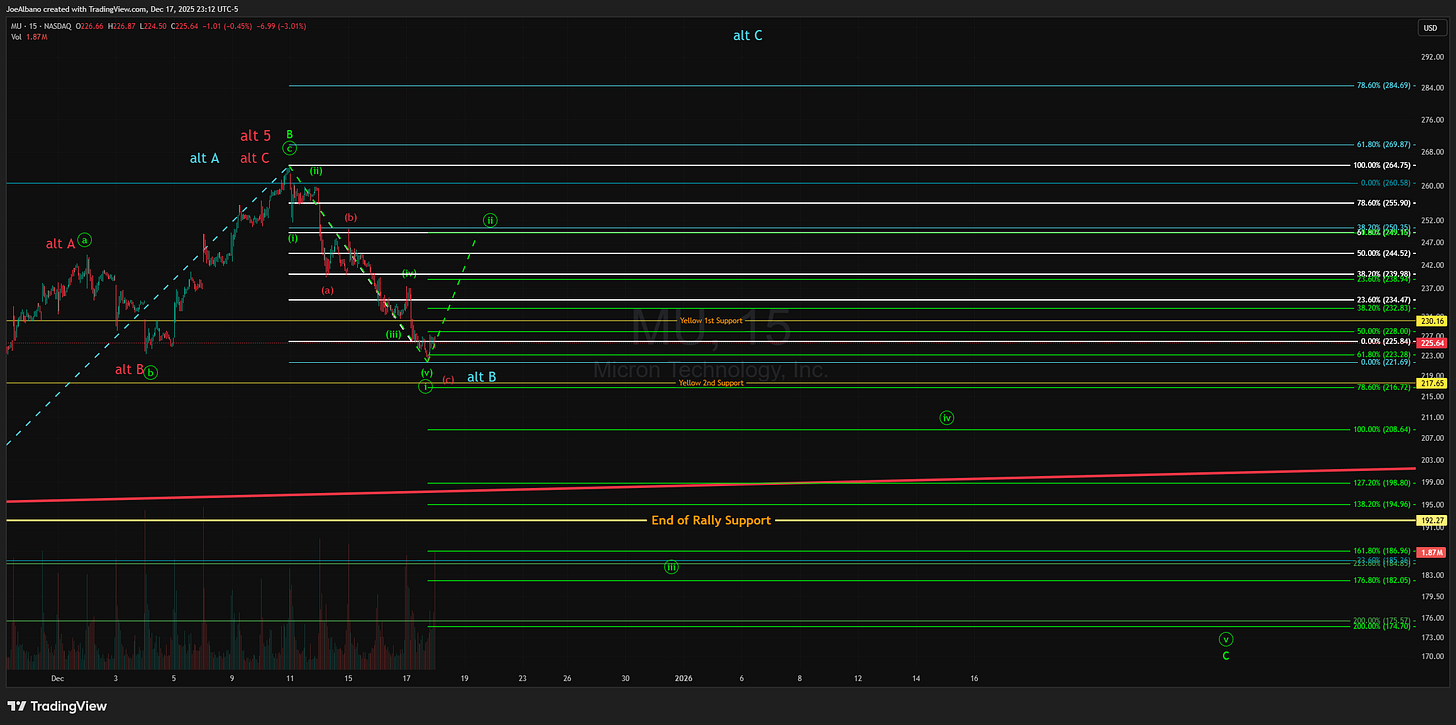Click the yellow 192.27 price tag

tap(1433, 521)
